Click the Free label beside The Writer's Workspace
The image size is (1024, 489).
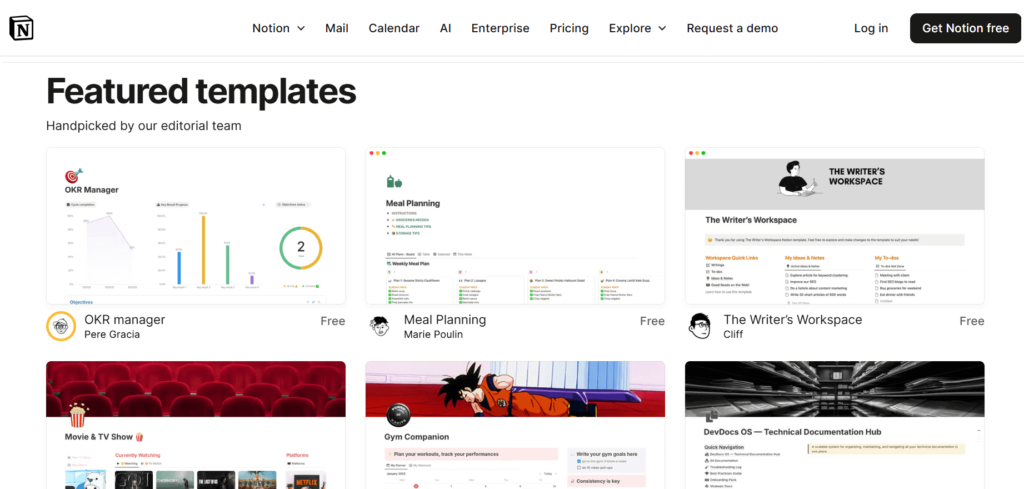point(971,321)
